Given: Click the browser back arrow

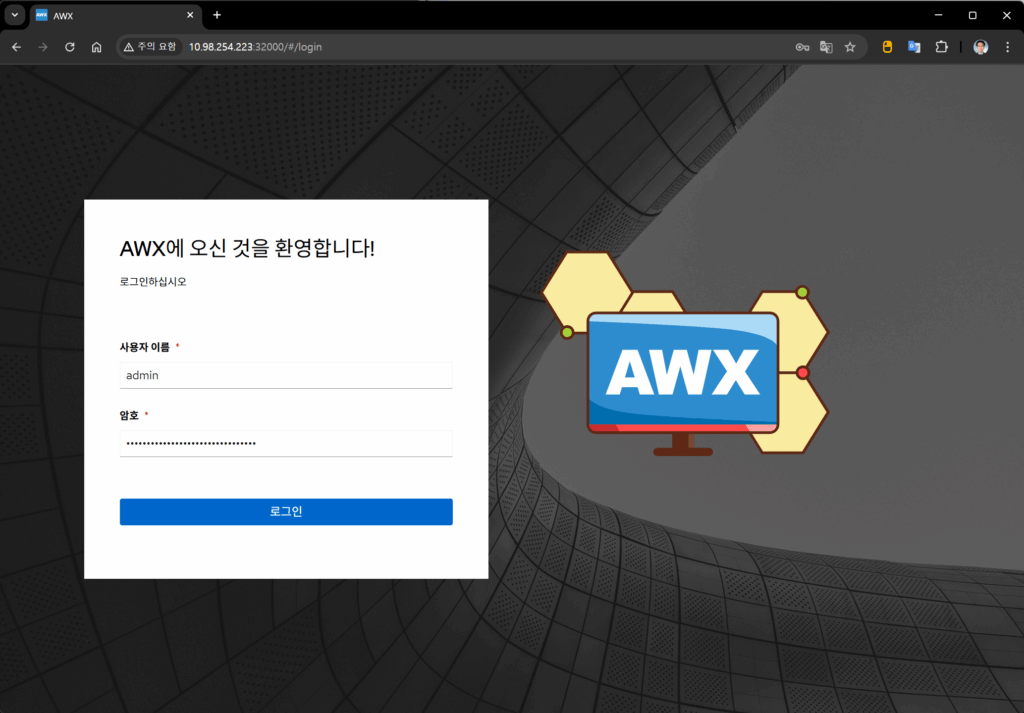Looking at the screenshot, I should 16,47.
